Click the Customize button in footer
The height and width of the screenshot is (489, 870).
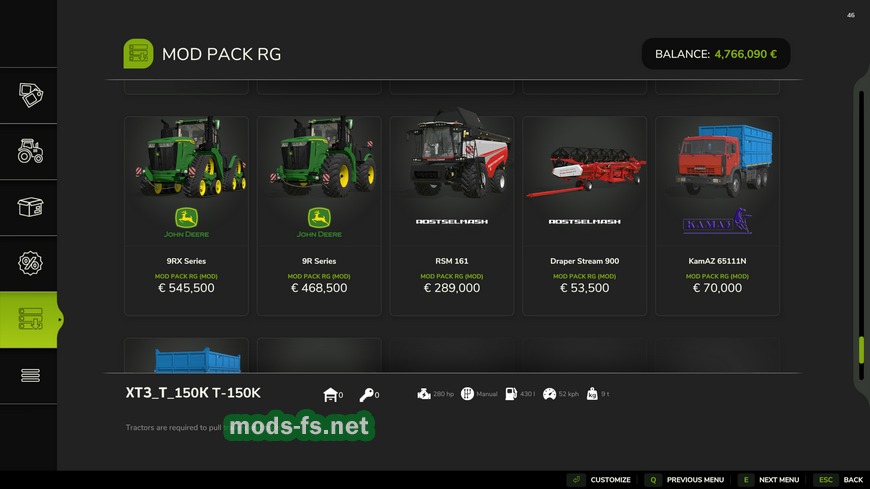tap(599, 480)
